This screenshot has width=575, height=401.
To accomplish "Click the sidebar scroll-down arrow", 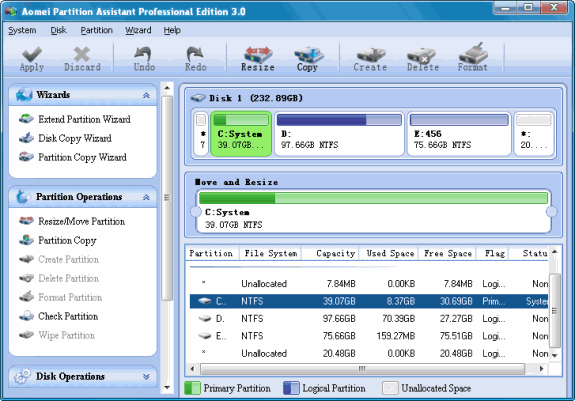I will (x=167, y=387).
